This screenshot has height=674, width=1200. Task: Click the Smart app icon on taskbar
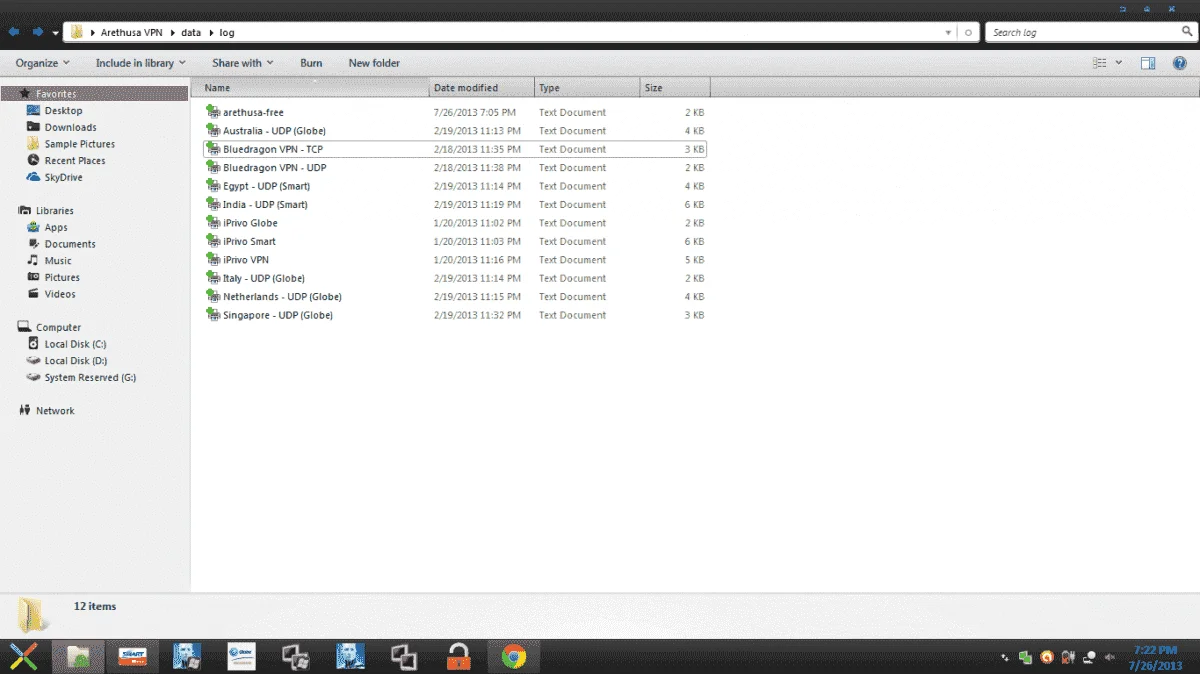point(133,657)
